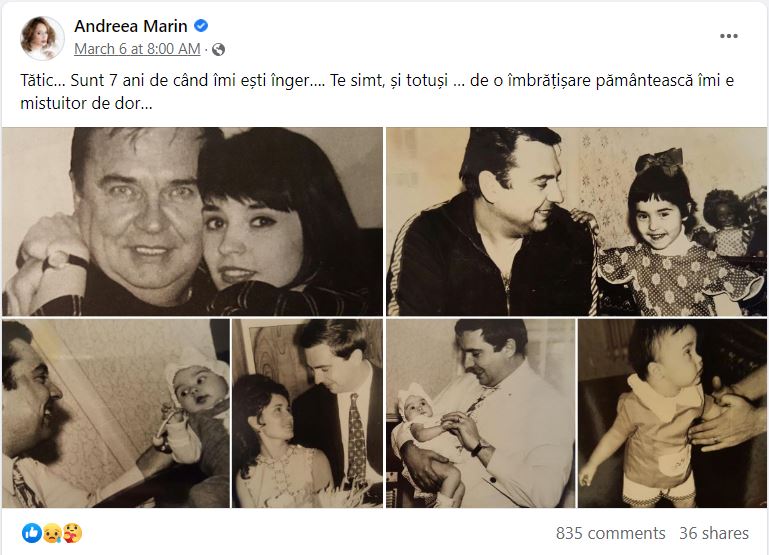
Task: Click the blue verified badge
Action: (x=200, y=27)
